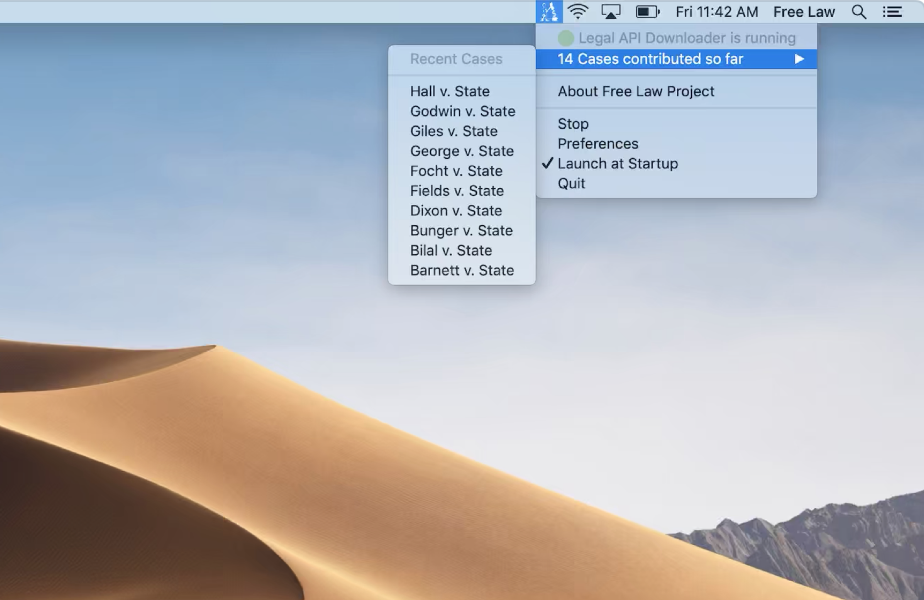Open Preferences from the menu
The image size is (924, 600).
(676, 144)
